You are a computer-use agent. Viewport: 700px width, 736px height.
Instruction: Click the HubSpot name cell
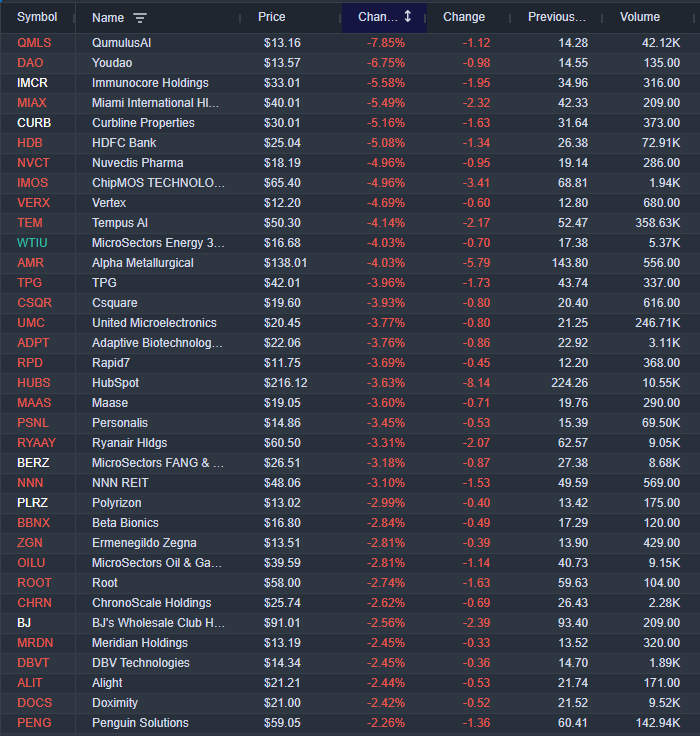(115, 383)
